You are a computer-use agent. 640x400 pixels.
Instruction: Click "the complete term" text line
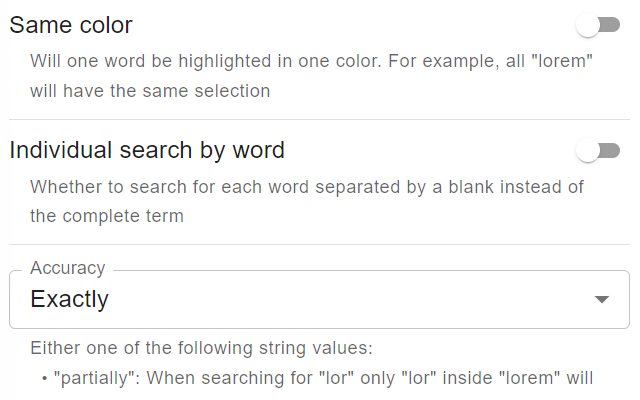[107, 216]
